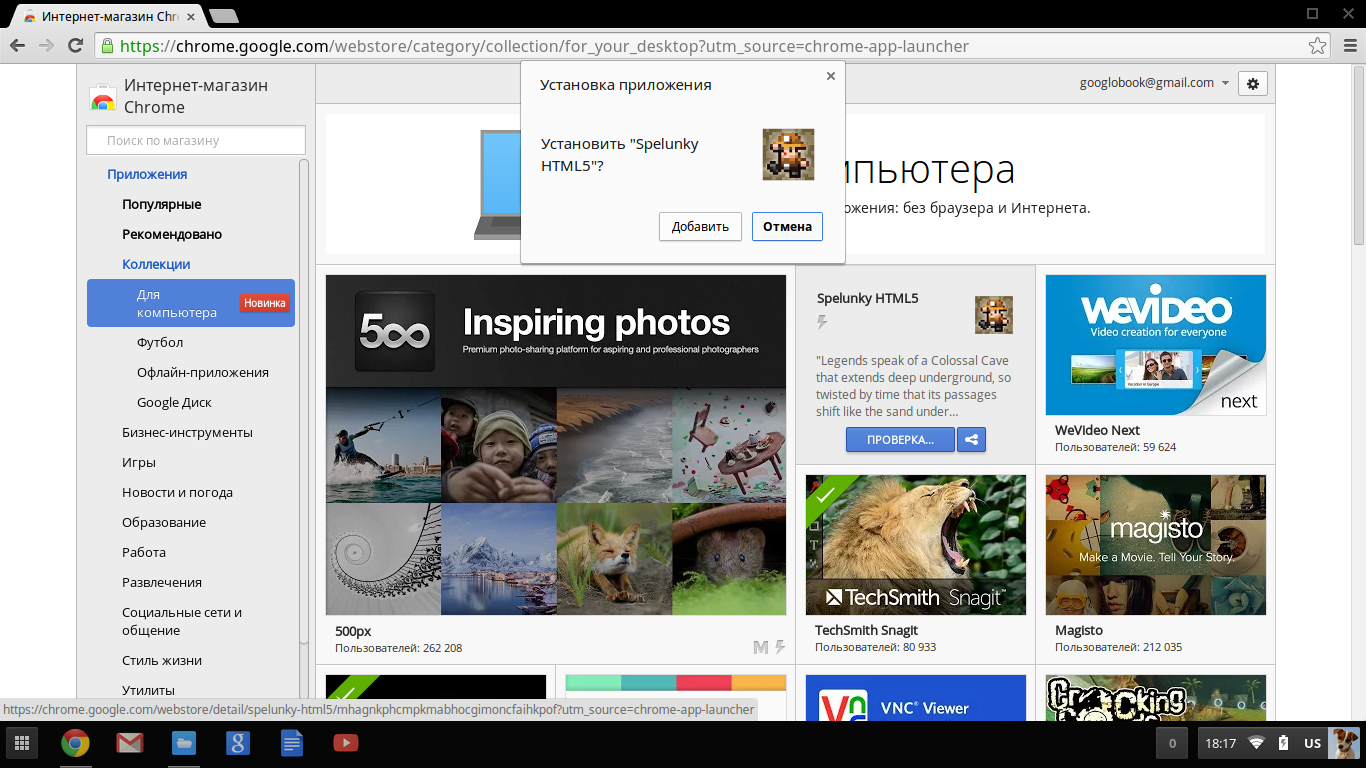
Task: Bookmark page with star icon
Action: (1318, 46)
